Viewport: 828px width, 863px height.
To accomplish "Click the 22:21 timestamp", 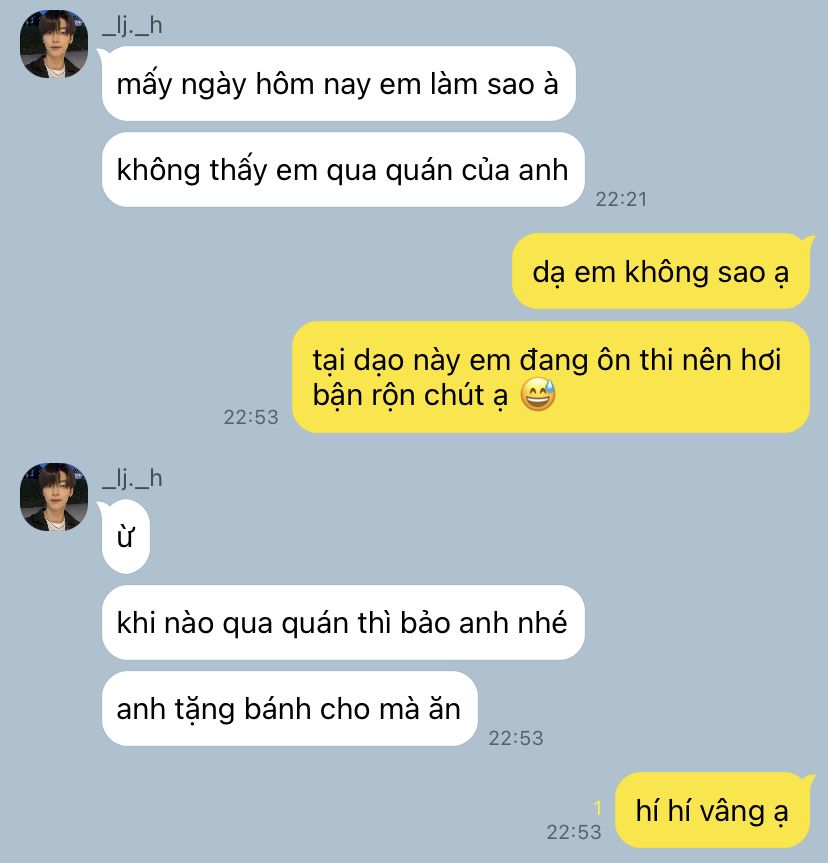I will [621, 199].
